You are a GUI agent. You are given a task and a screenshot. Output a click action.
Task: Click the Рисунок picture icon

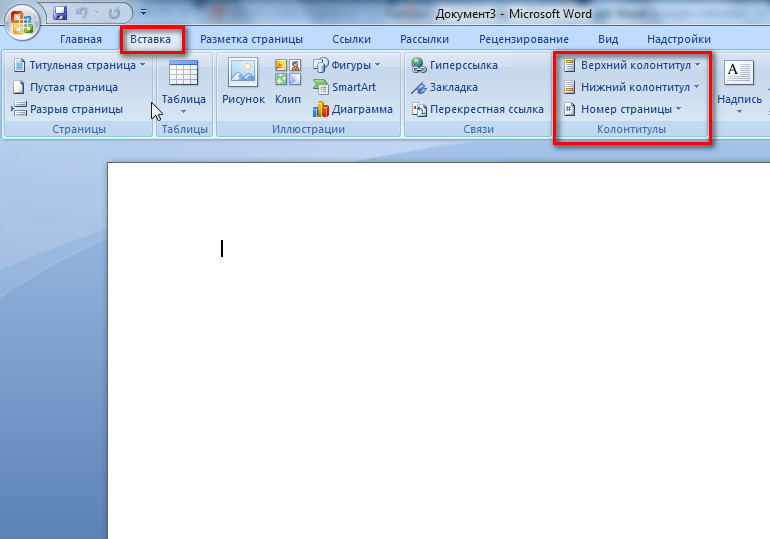pyautogui.click(x=243, y=73)
